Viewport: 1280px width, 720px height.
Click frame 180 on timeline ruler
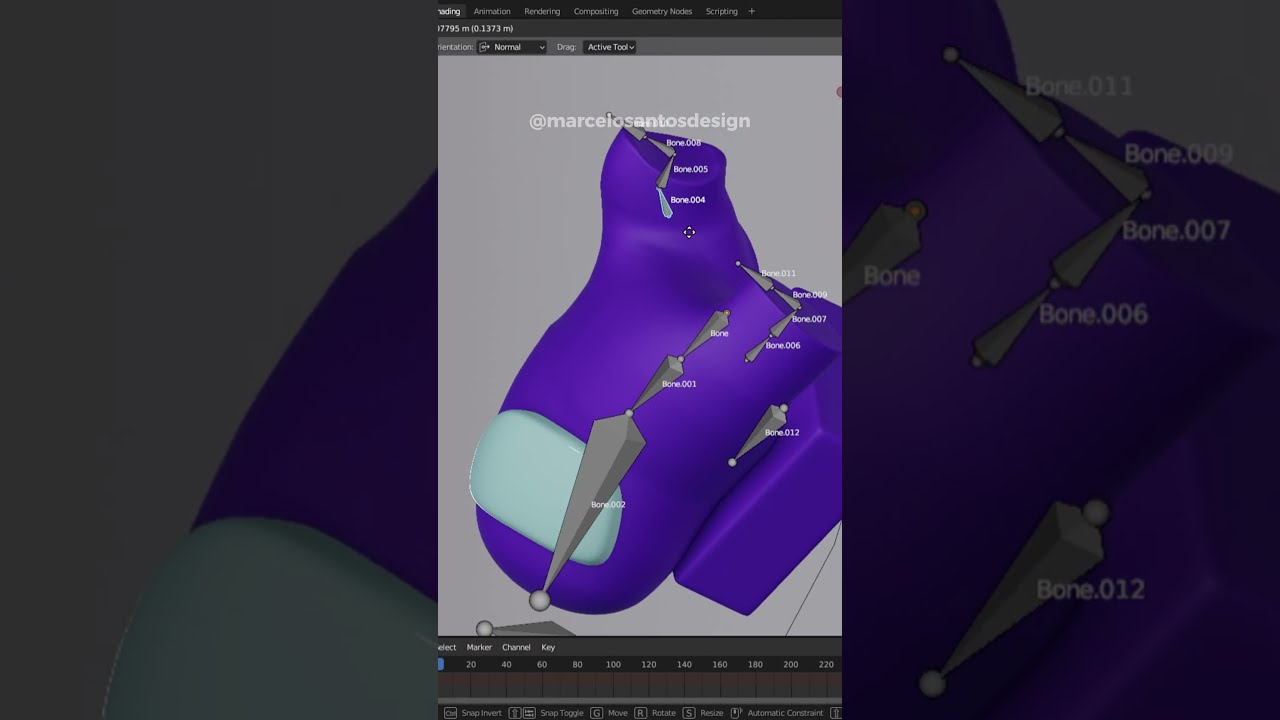point(755,664)
